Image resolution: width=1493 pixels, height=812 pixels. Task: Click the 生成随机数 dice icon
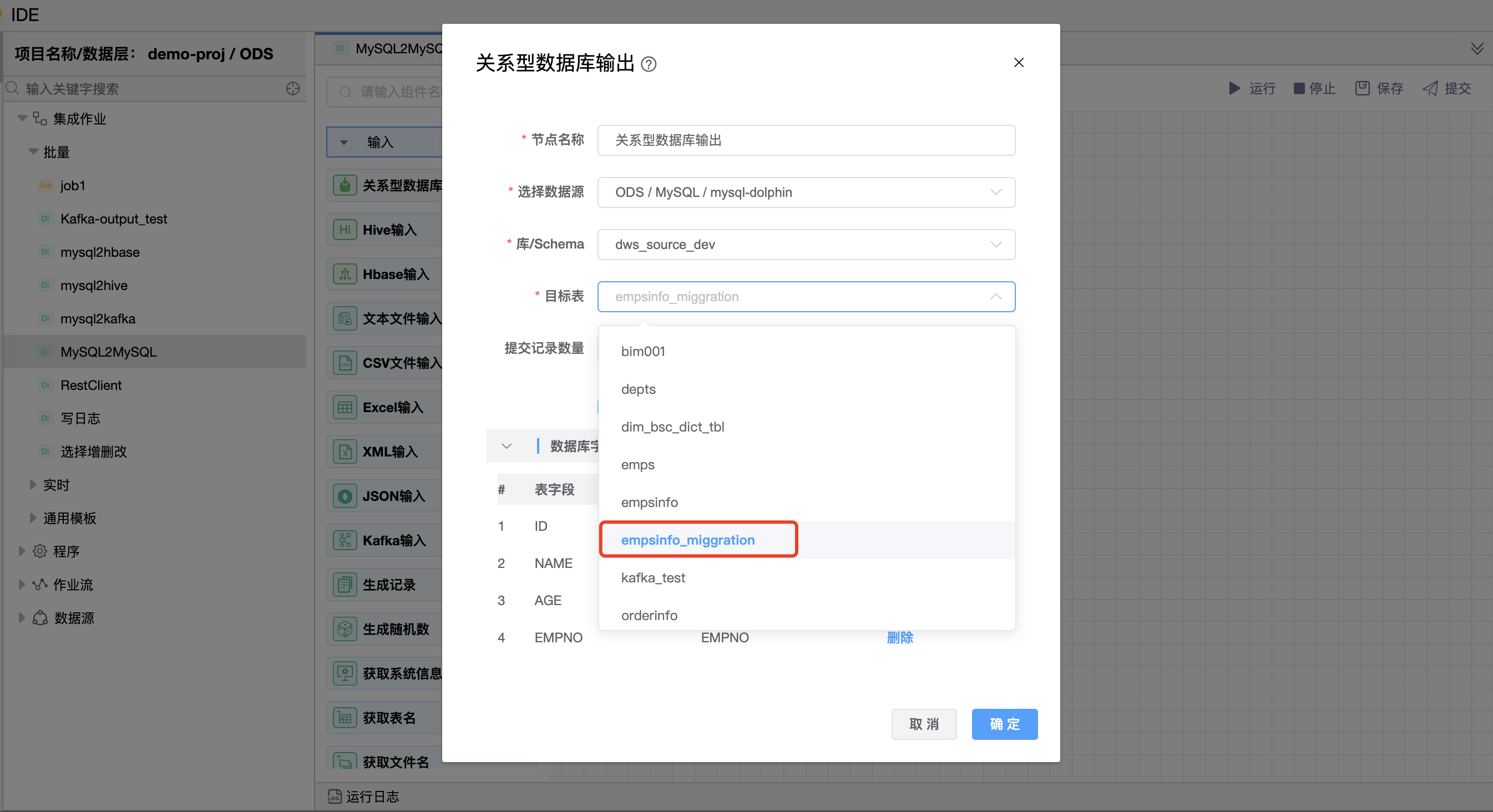pos(345,629)
